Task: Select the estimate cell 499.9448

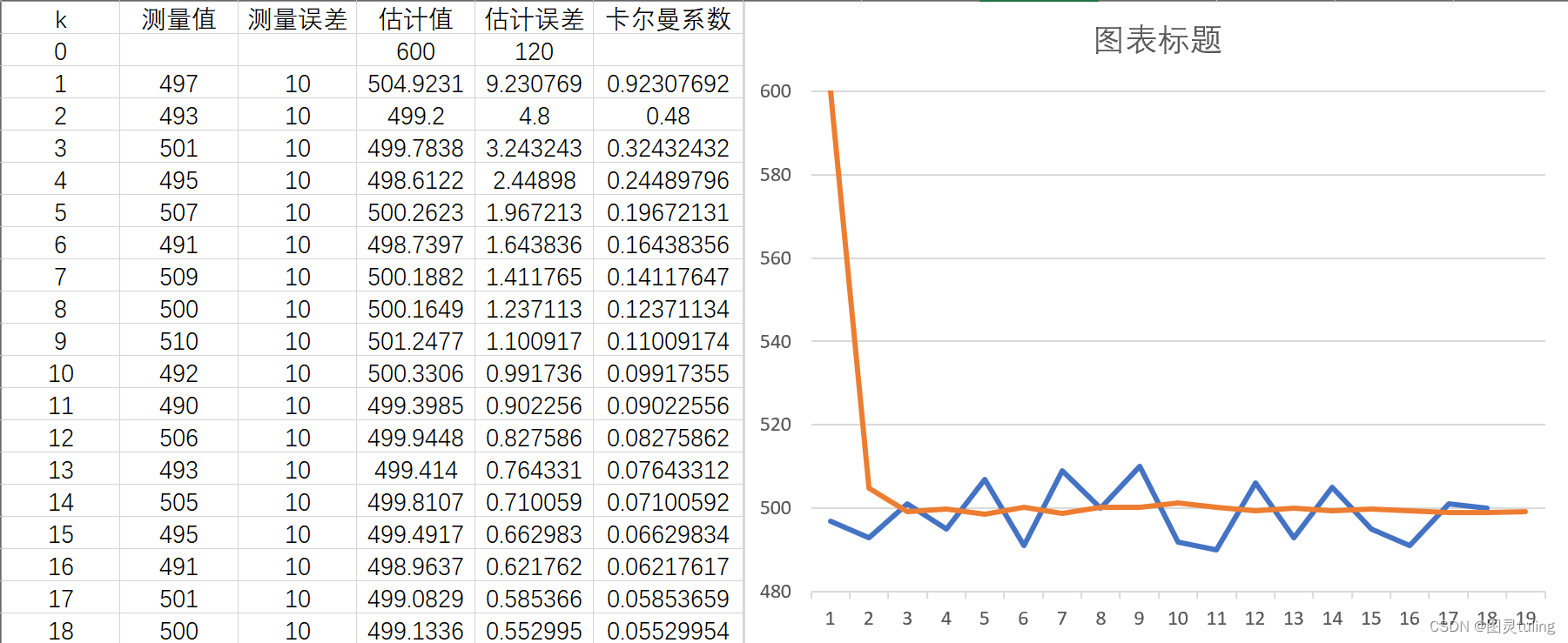Action: pos(415,438)
